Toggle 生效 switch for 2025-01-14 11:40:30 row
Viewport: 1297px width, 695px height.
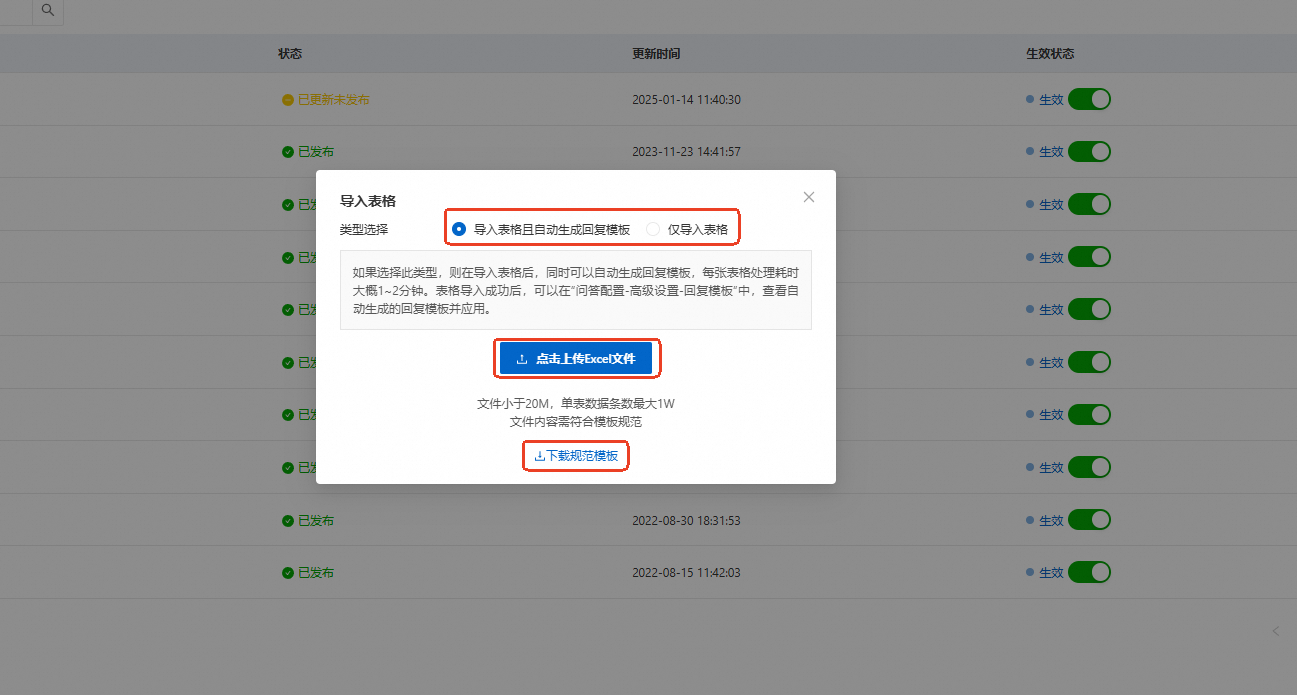coord(1089,99)
